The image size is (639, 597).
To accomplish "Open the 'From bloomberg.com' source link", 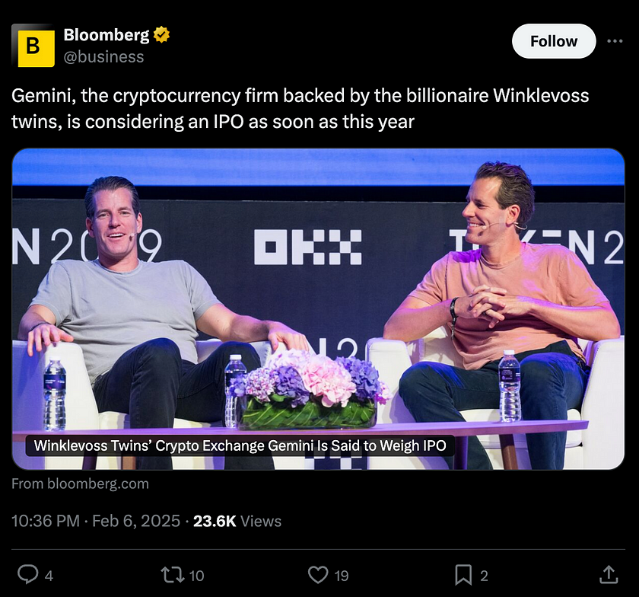I will tap(80, 484).
